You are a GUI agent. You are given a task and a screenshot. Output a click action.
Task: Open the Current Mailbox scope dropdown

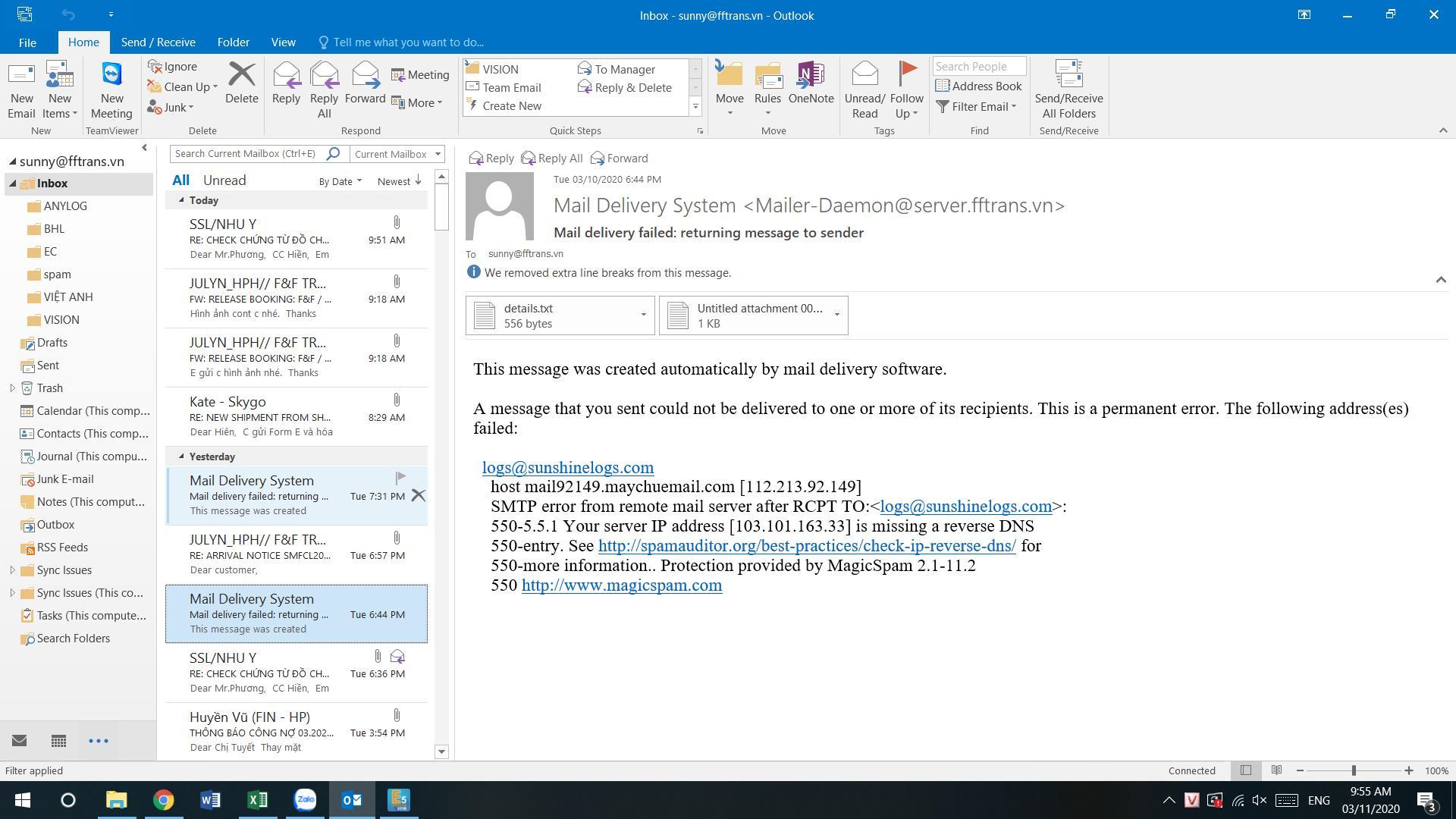point(397,154)
